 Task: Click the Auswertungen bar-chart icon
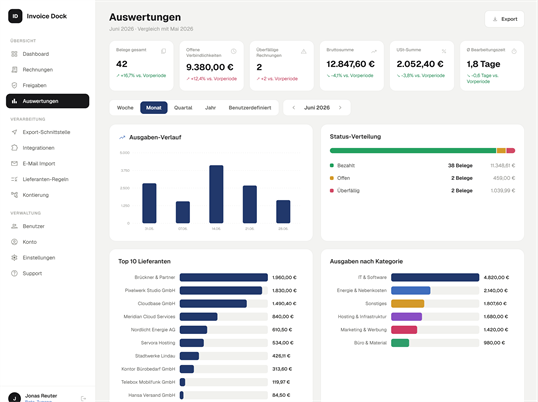[x=14, y=101]
